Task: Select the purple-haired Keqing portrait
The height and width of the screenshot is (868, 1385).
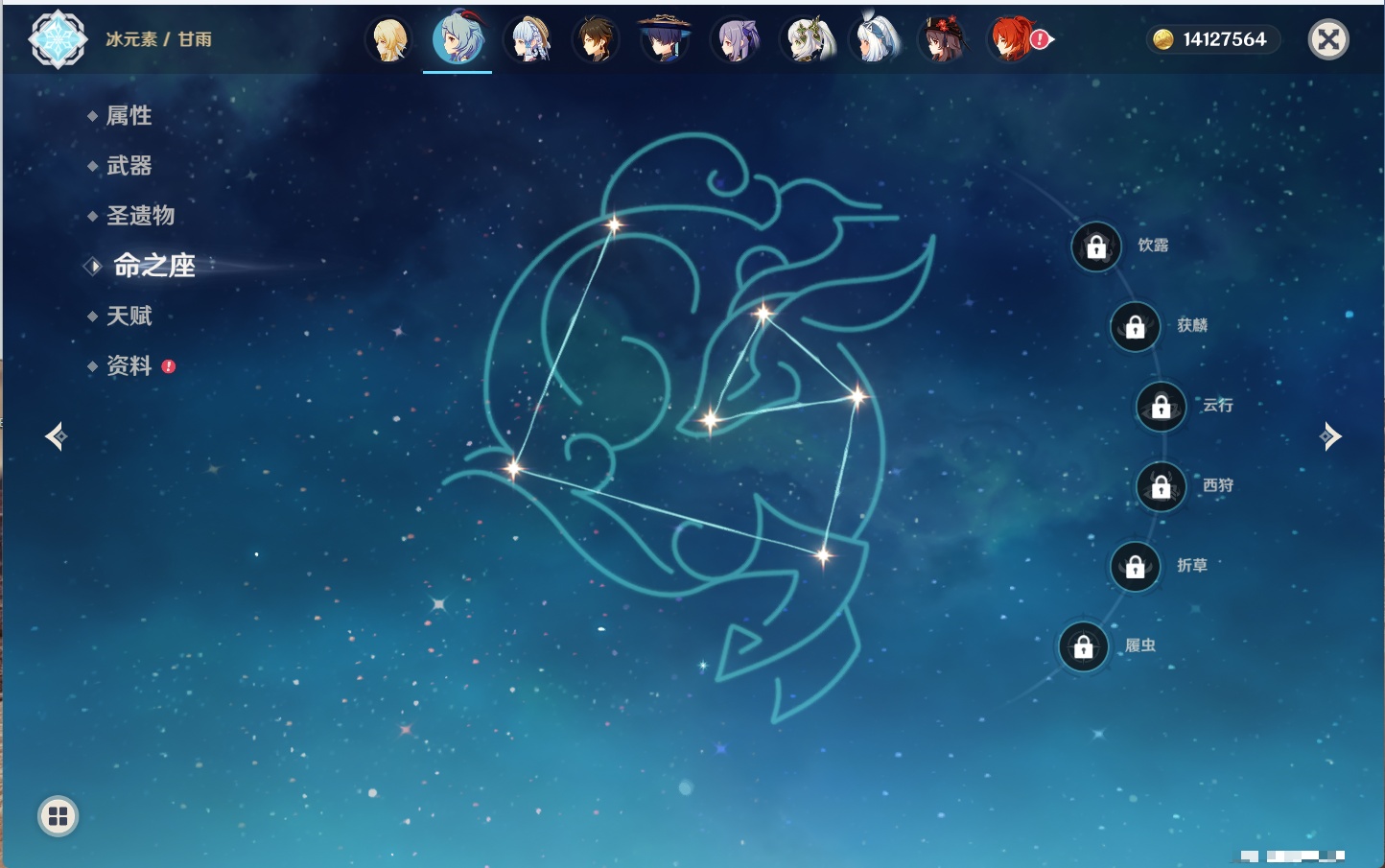Action: tap(736, 40)
